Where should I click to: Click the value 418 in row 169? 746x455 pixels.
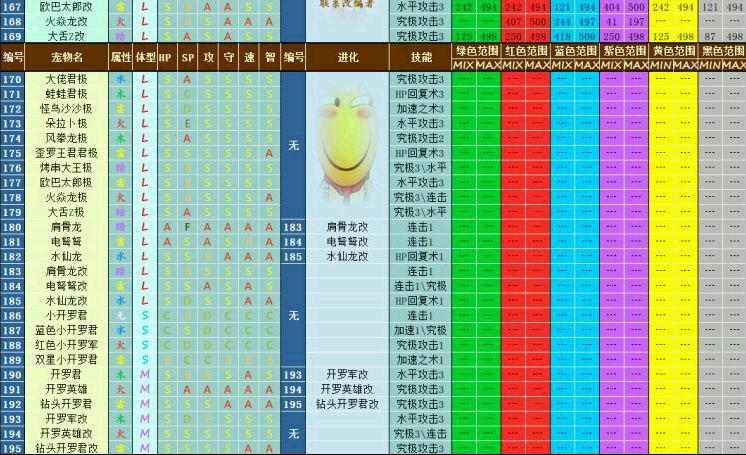click(562, 37)
